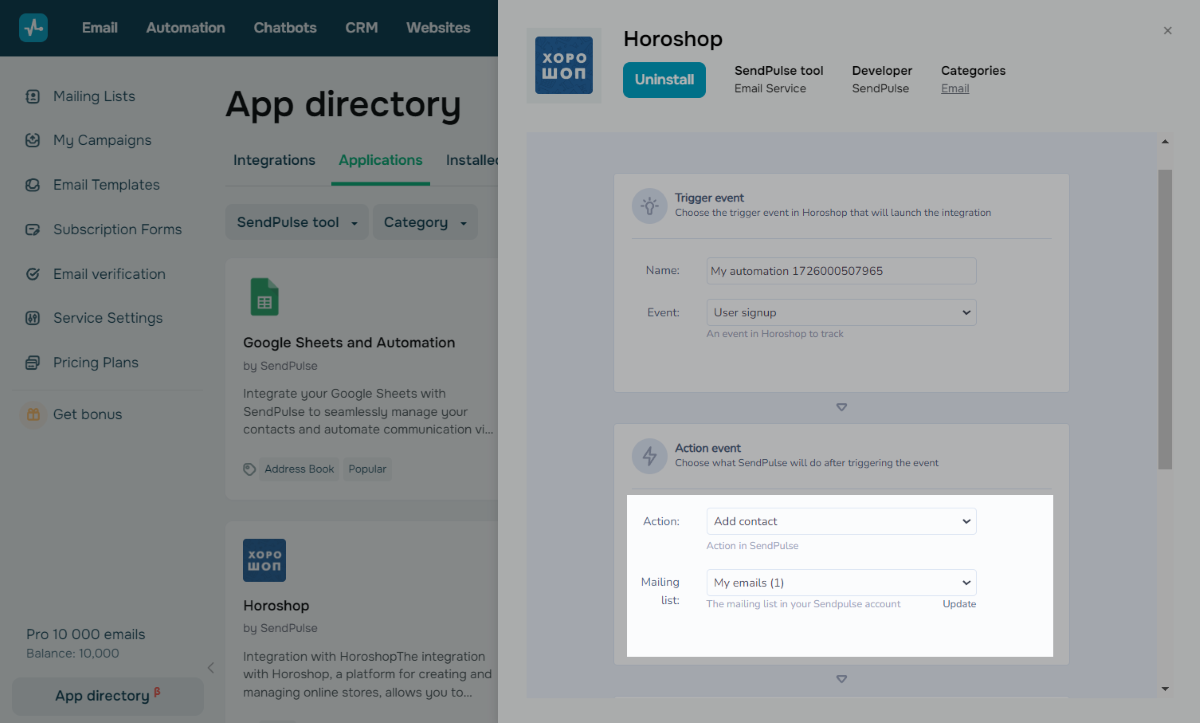Viewport: 1200px width, 723px height.
Task: Click the down triangle below Trigger event card
Action: (841, 407)
